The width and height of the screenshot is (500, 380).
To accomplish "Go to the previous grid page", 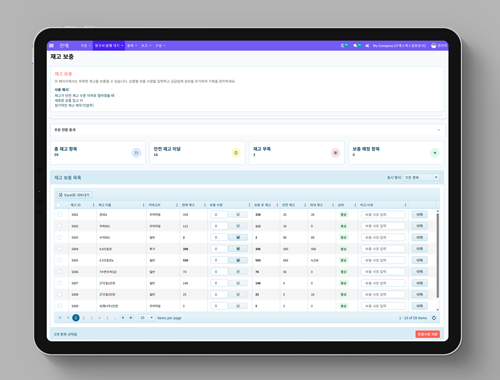I will point(68,318).
